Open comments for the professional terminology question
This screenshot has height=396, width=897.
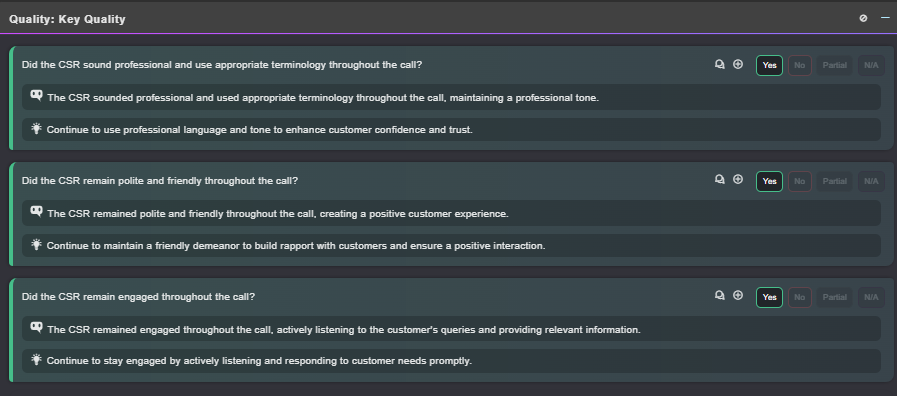pos(720,65)
